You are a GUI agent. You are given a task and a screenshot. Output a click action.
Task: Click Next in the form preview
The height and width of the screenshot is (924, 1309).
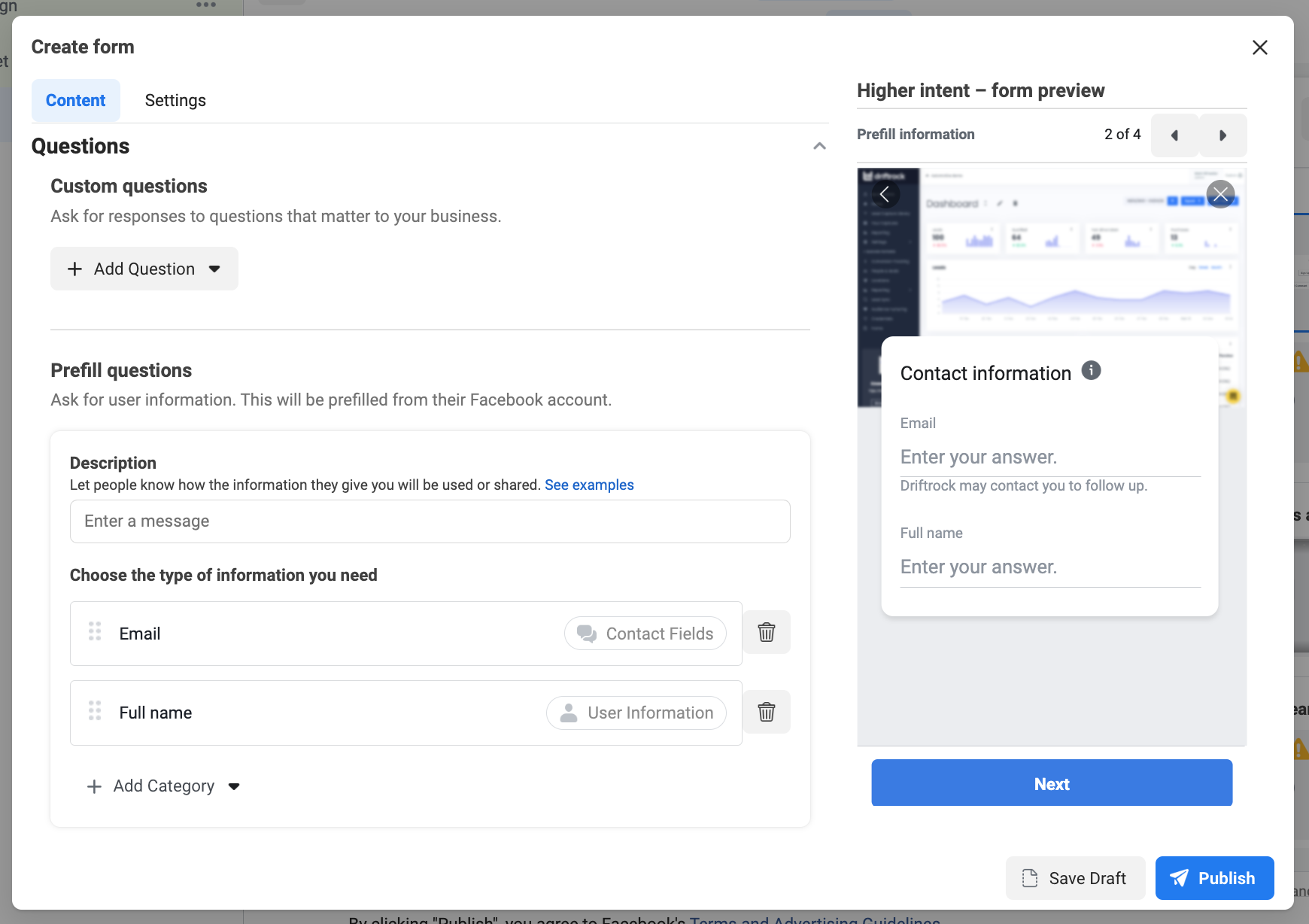click(1051, 783)
